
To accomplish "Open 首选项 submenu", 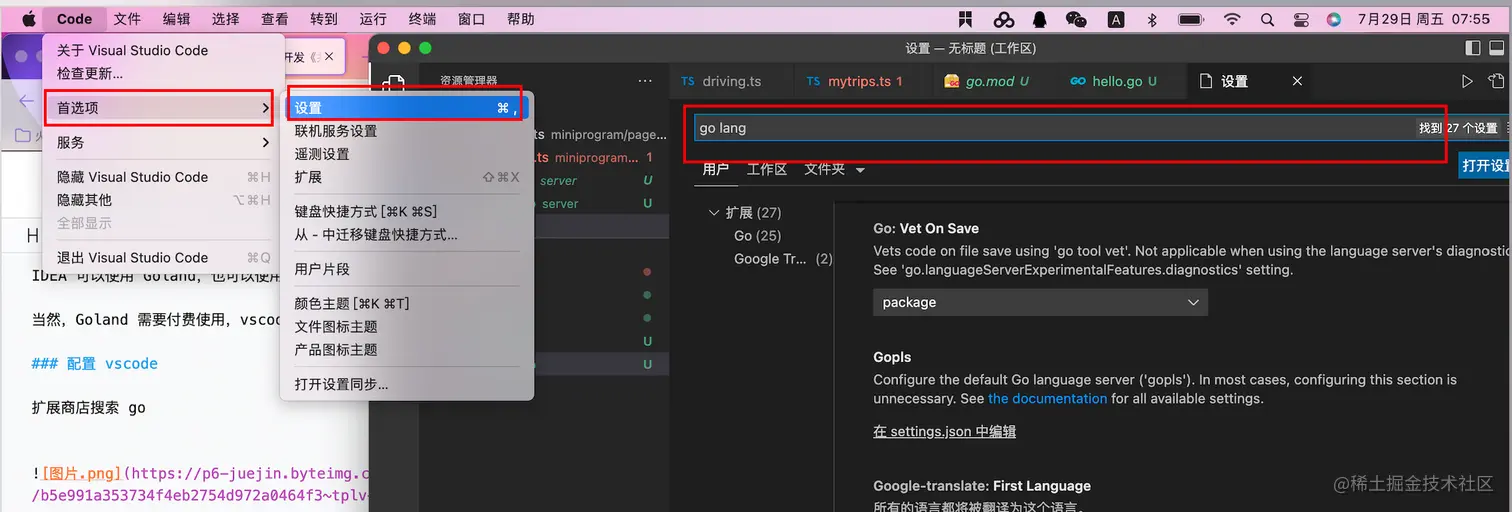I will (157, 108).
